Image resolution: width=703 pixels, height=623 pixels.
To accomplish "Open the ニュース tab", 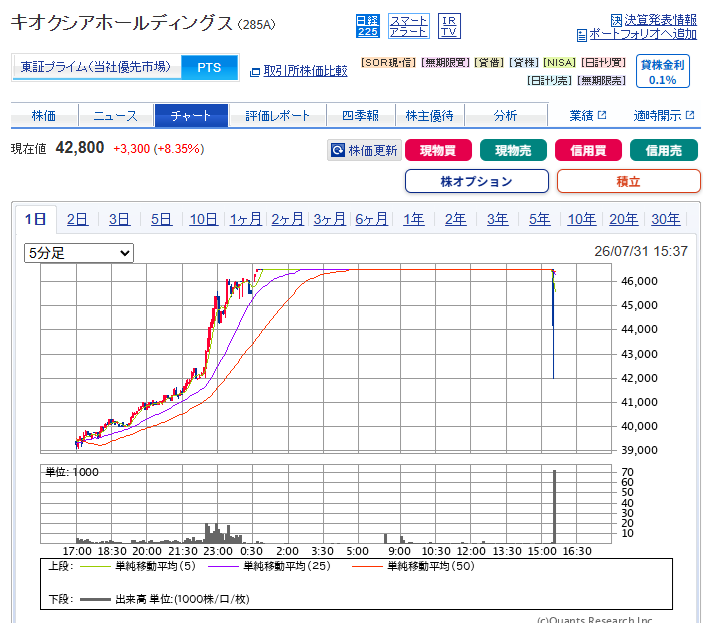I will (x=116, y=116).
